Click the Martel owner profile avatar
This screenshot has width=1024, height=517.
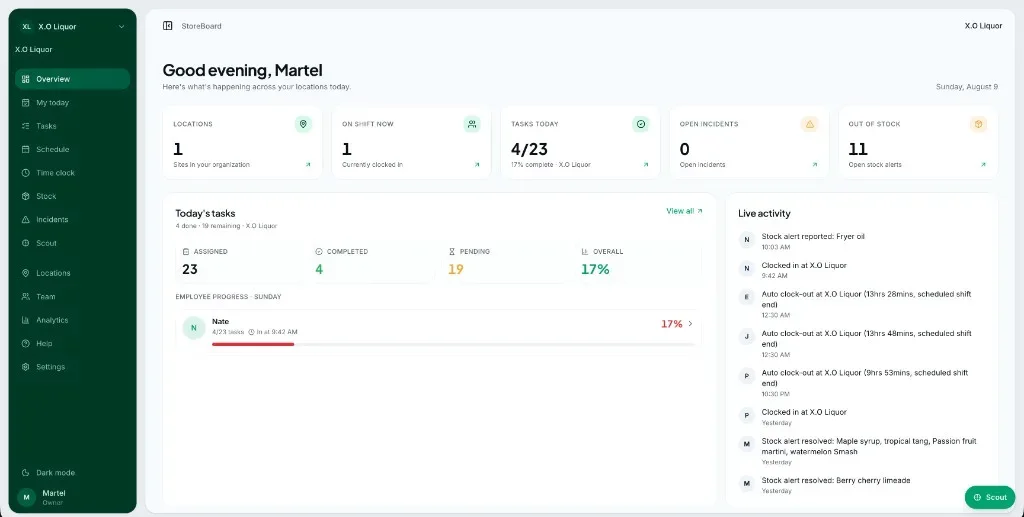point(26,497)
